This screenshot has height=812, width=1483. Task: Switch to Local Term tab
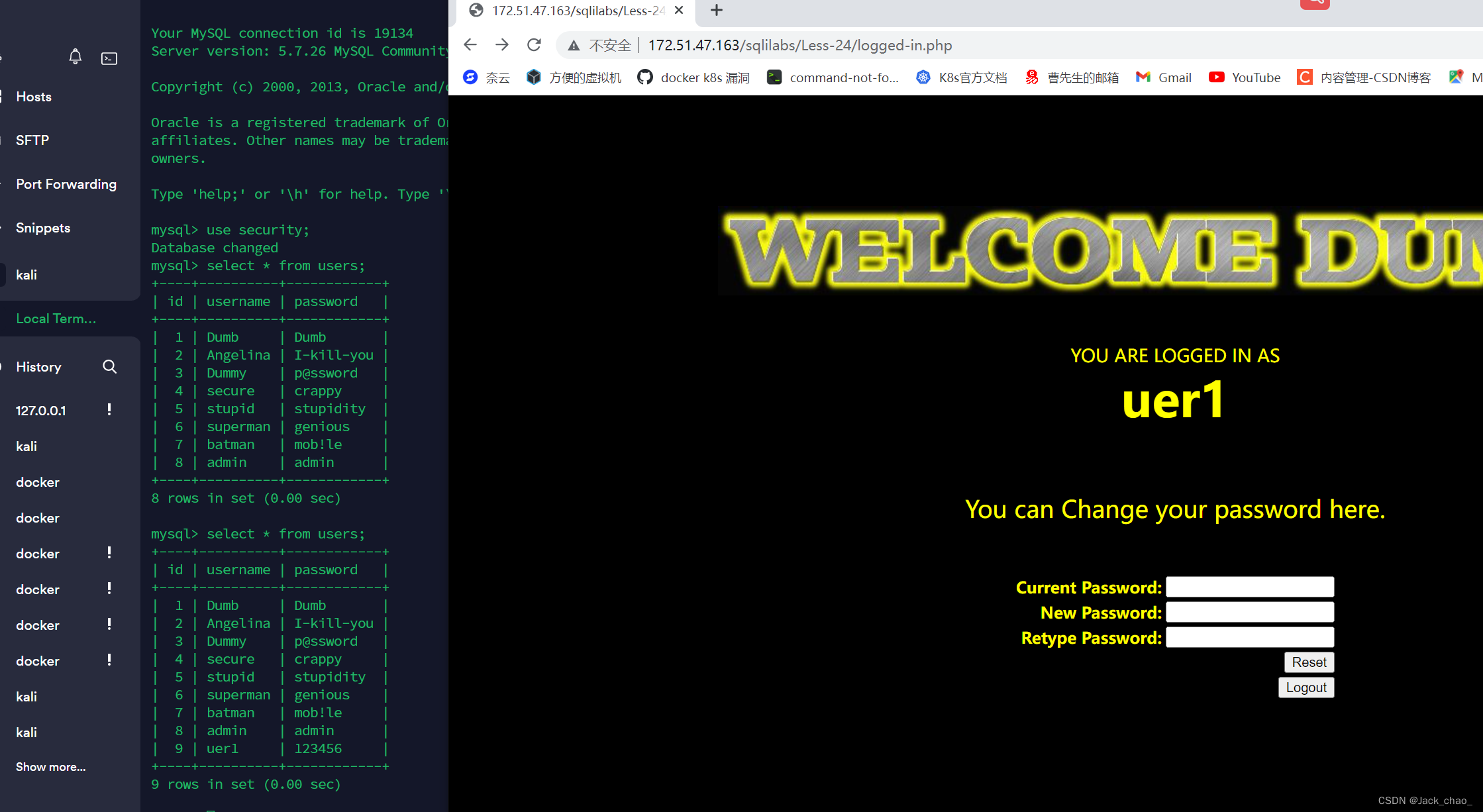tap(56, 319)
